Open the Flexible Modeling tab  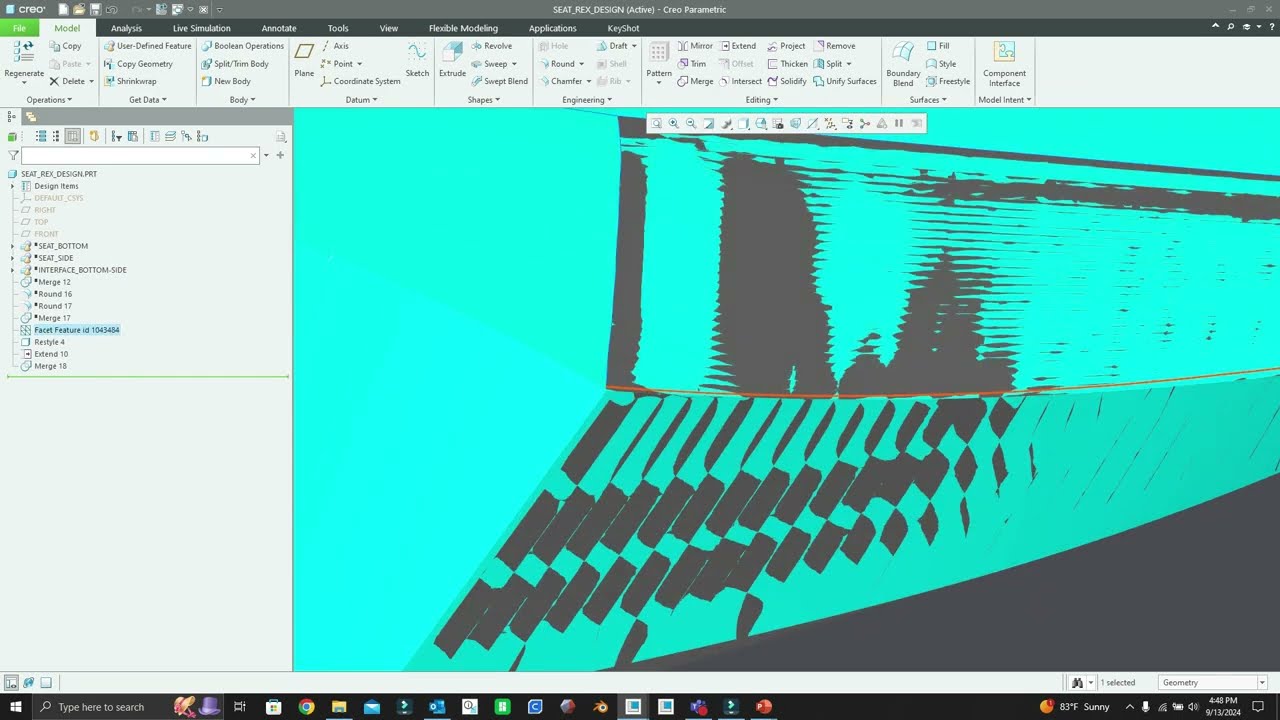(x=463, y=28)
